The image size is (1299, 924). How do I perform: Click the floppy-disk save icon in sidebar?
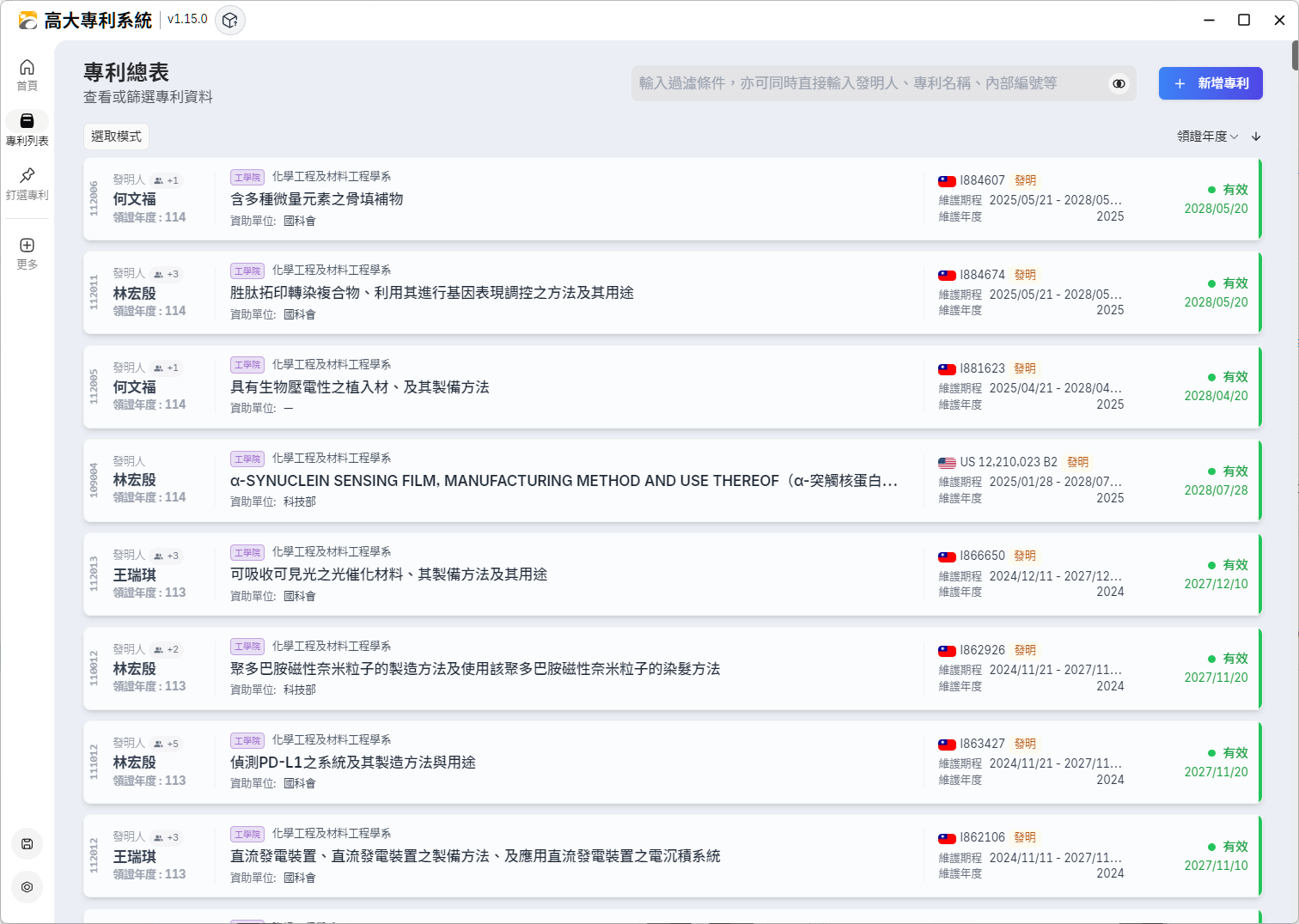(27, 844)
